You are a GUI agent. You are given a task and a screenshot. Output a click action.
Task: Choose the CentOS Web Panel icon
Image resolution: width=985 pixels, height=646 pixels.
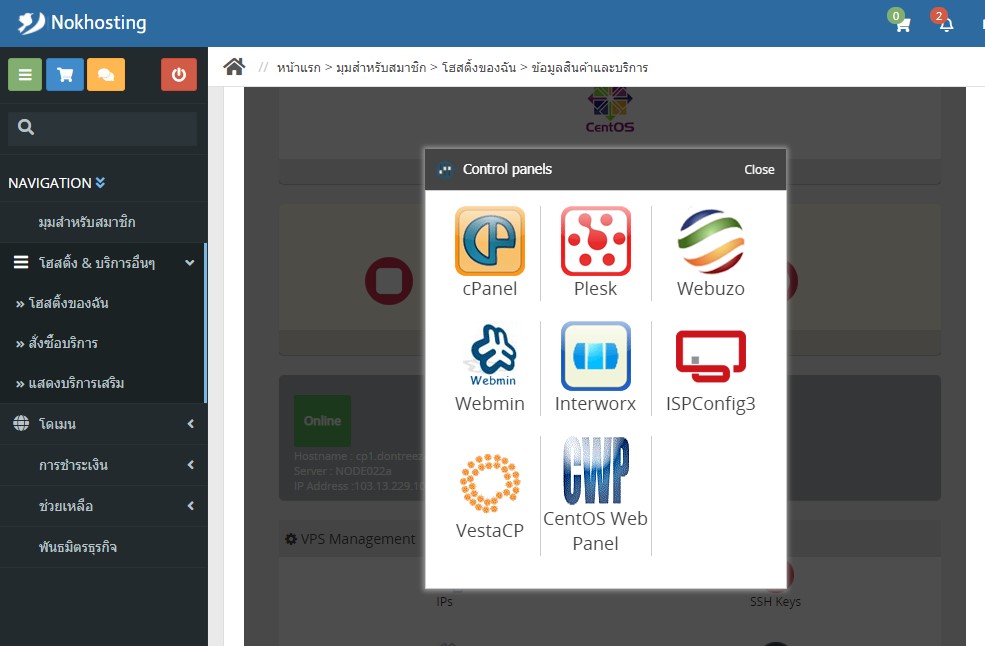point(596,471)
